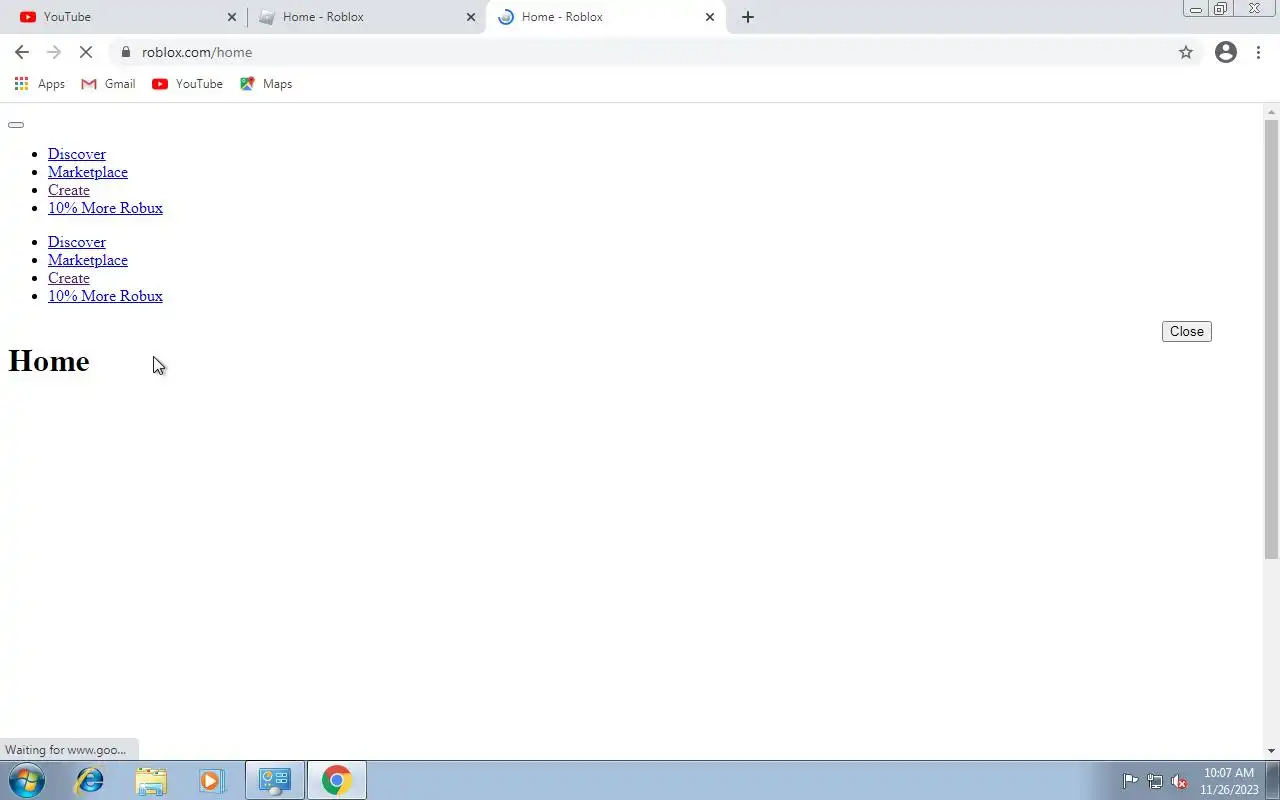This screenshot has width=1280, height=800.
Task: Open Discover link in first list
Action: [x=77, y=154]
